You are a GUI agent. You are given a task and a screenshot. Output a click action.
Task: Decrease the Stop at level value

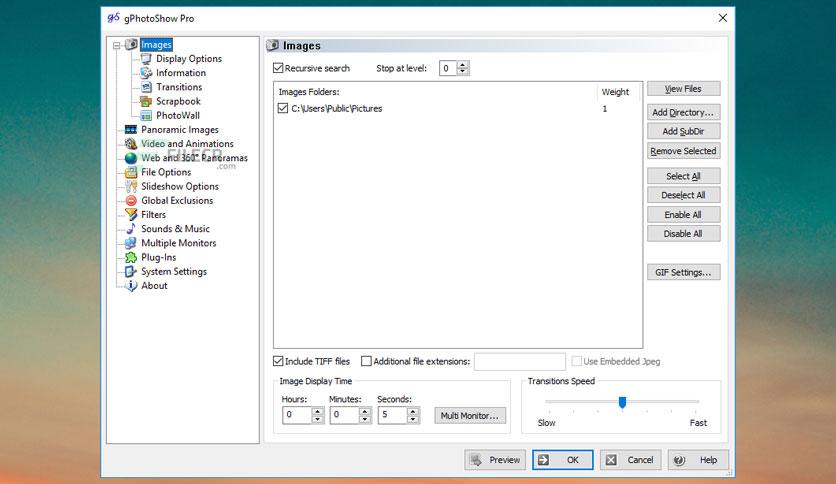pyautogui.click(x=463, y=71)
